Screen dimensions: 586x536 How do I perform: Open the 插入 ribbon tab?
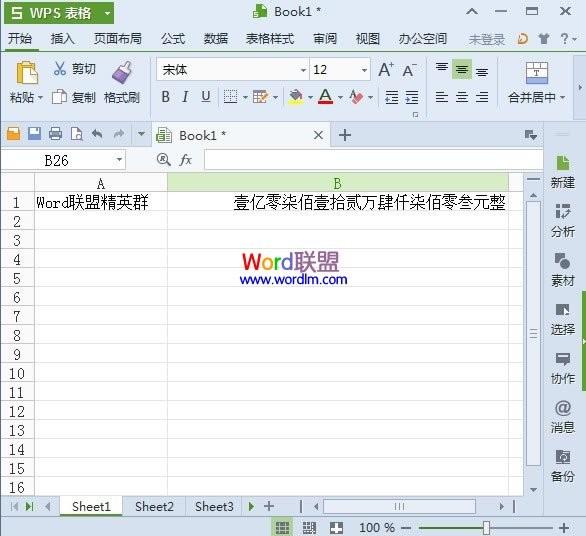click(62, 38)
